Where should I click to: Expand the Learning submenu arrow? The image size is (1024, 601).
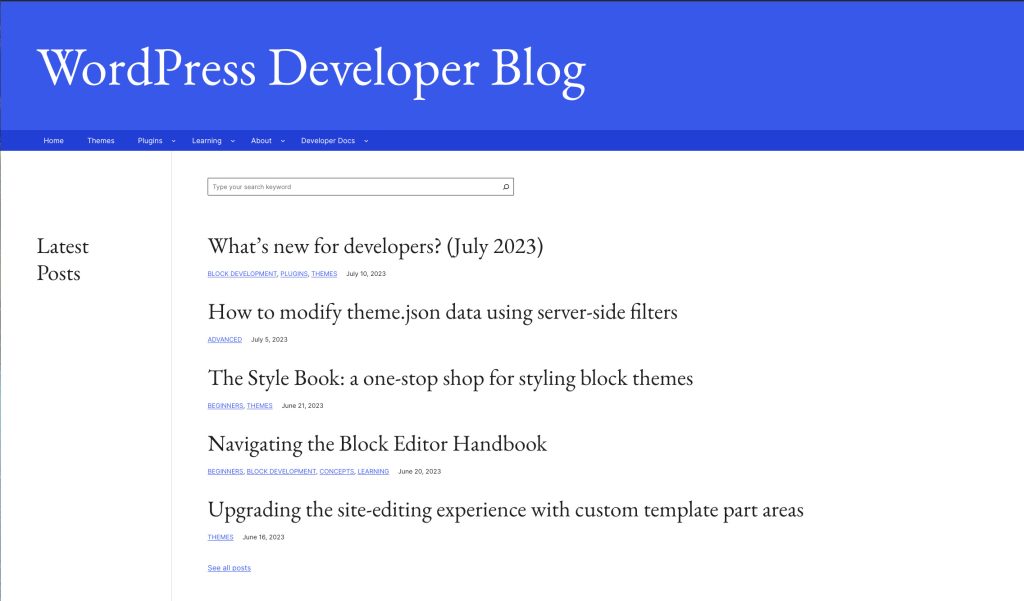[x=232, y=141]
